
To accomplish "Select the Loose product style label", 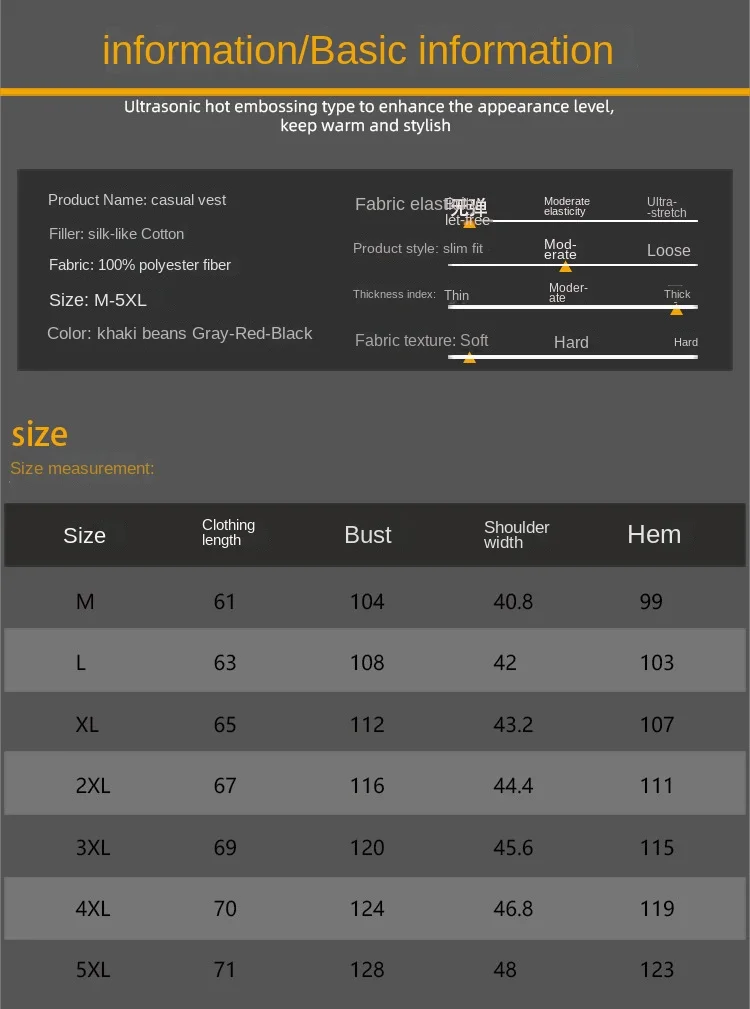I will [x=668, y=250].
